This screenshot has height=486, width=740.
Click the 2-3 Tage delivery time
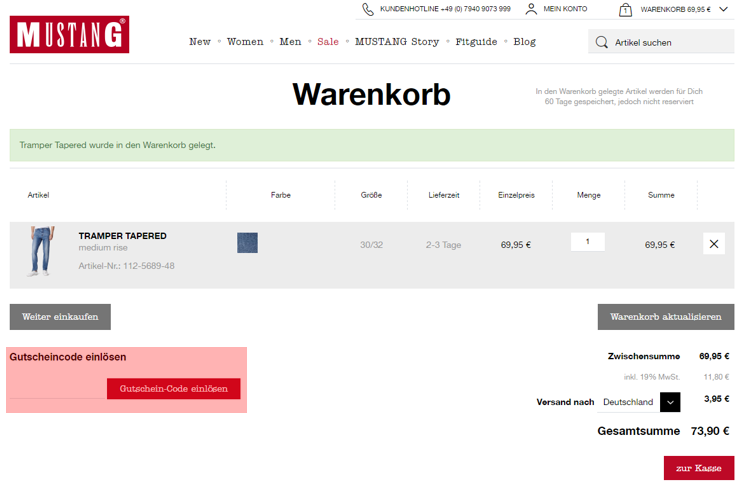tap(444, 245)
